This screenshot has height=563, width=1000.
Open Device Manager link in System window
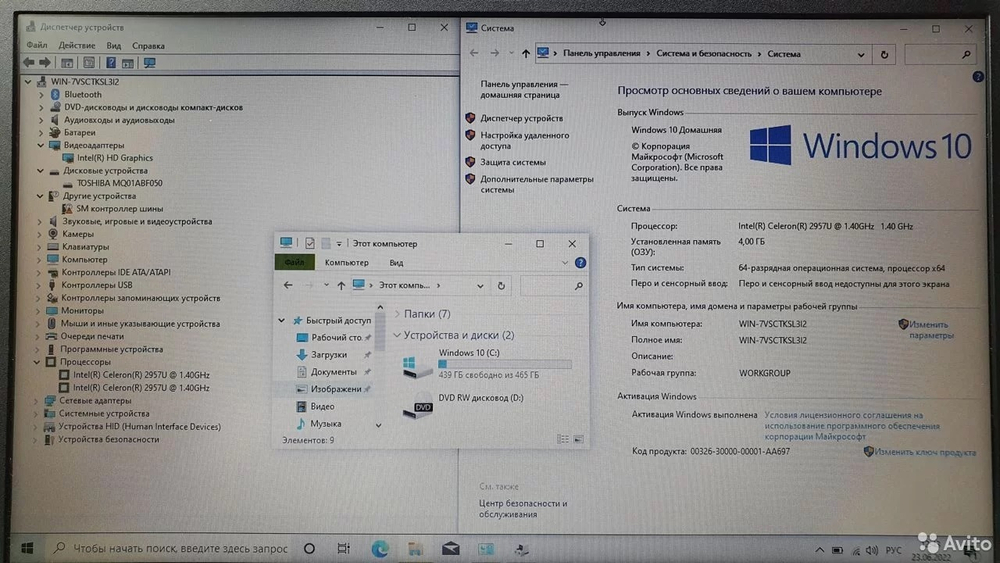click(521, 118)
